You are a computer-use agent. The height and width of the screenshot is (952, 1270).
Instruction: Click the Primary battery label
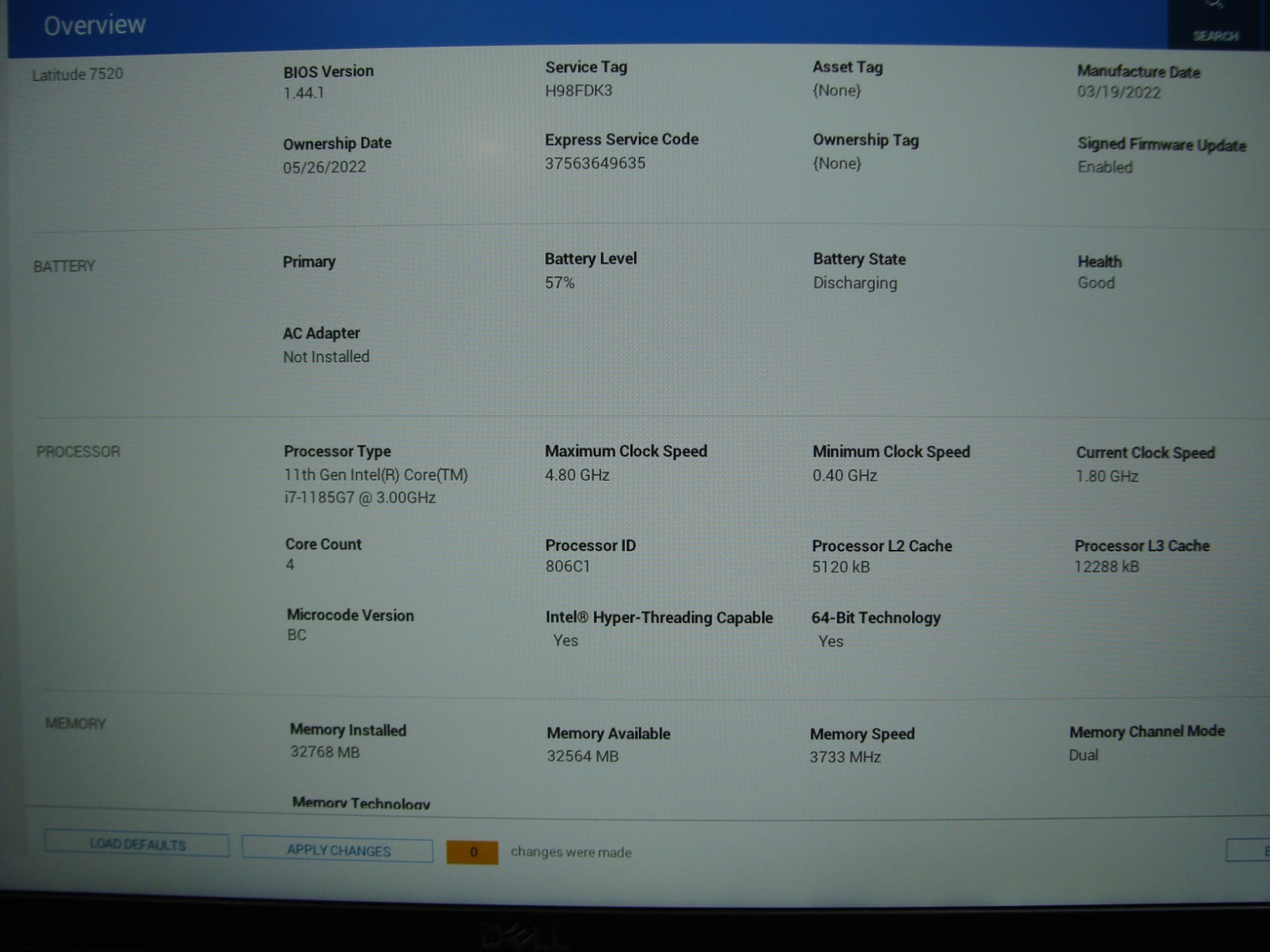309,262
